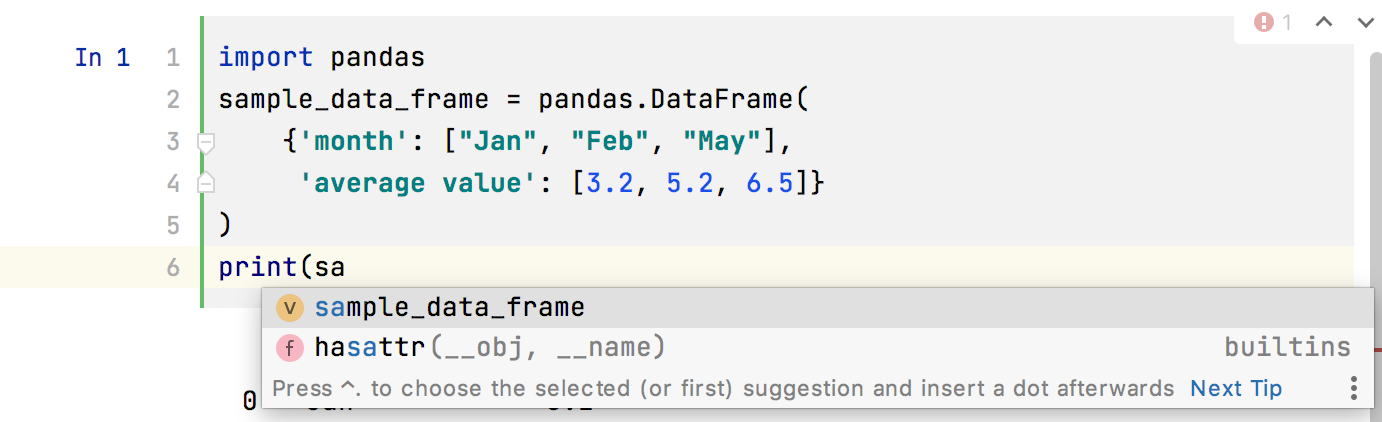Place cursor after 'print(sa' on line 6

(347, 268)
